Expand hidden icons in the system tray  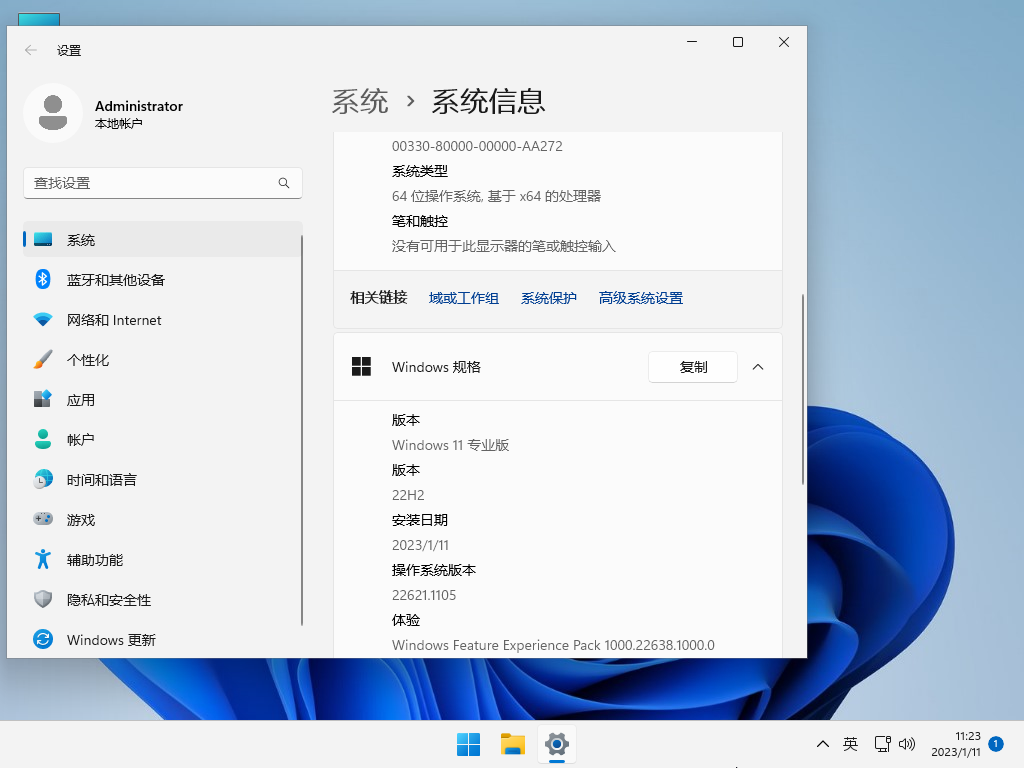[x=823, y=744]
